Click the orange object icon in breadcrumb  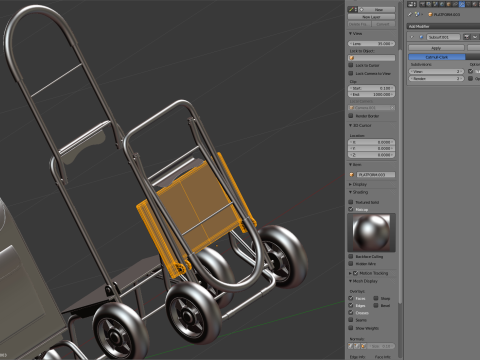click(x=430, y=14)
